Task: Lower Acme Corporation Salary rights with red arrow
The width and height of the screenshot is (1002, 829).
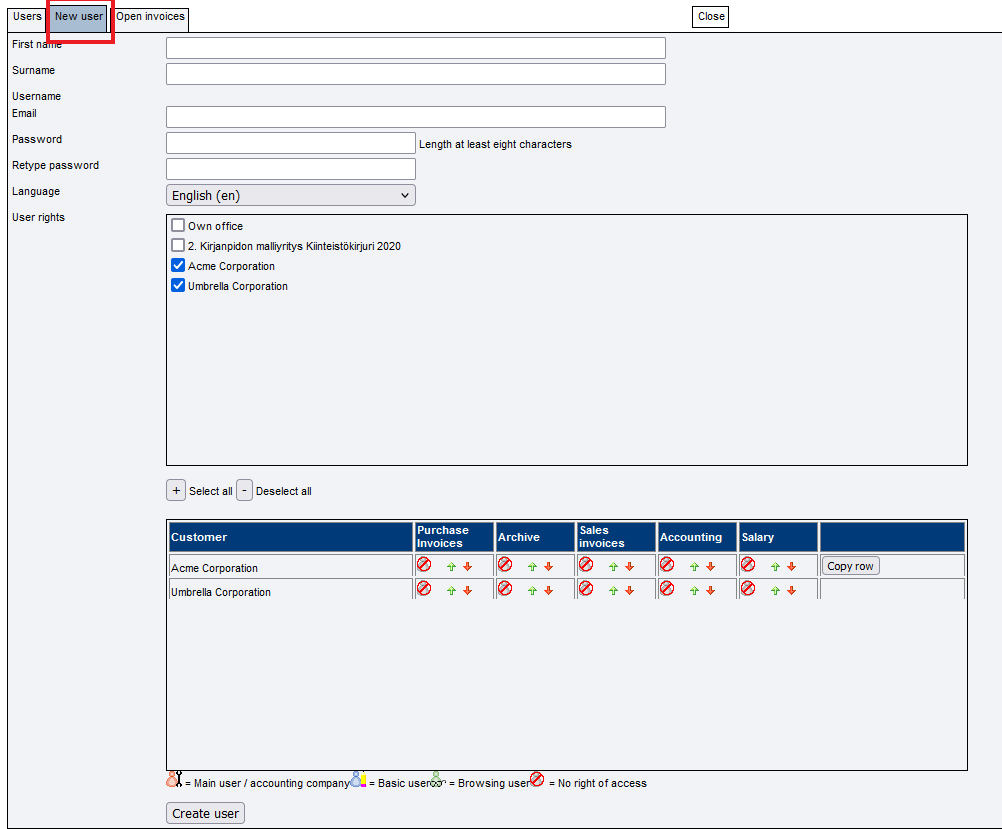Action: (792, 567)
